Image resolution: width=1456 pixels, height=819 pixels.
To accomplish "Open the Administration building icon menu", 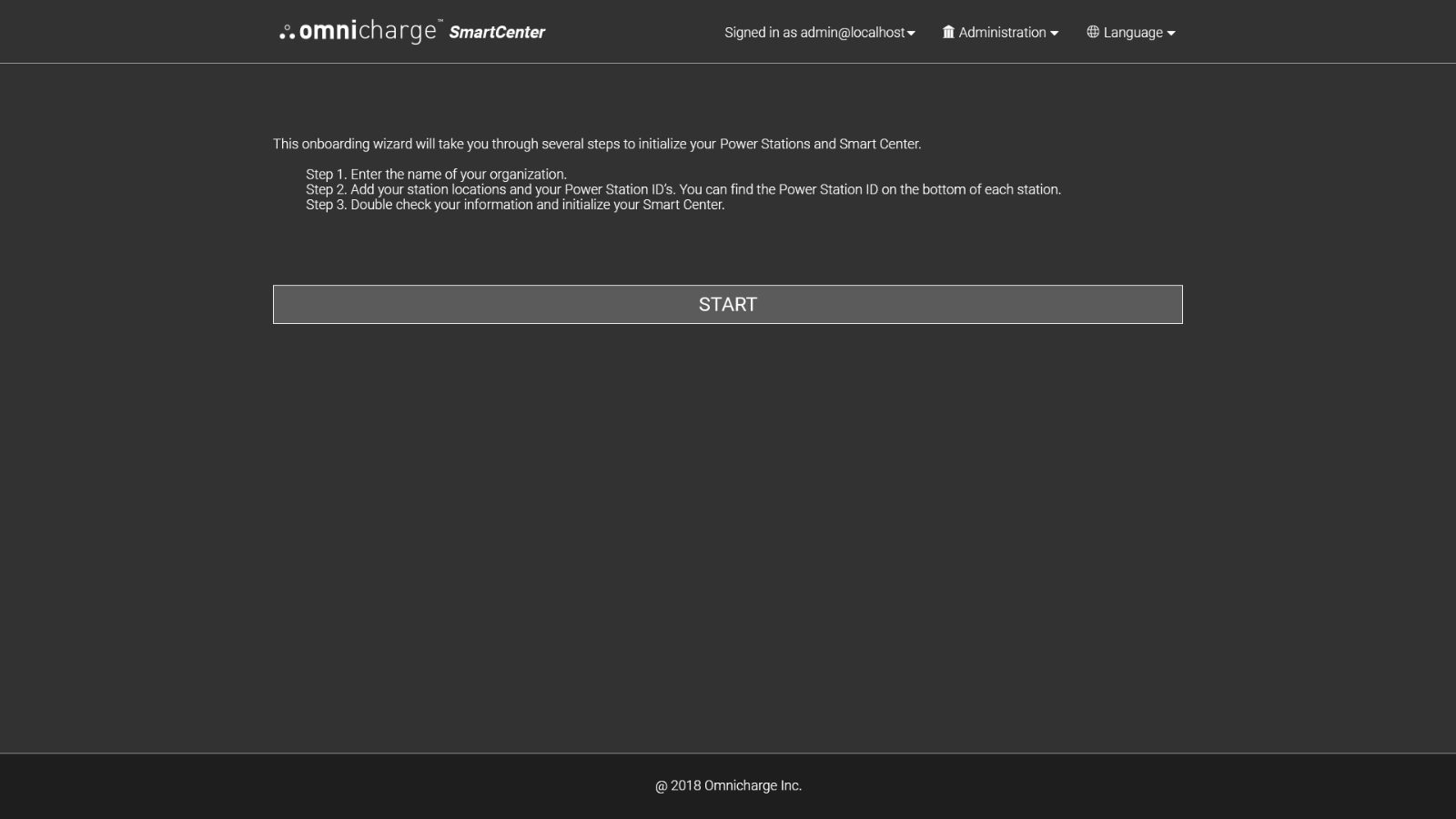I will coord(948,32).
